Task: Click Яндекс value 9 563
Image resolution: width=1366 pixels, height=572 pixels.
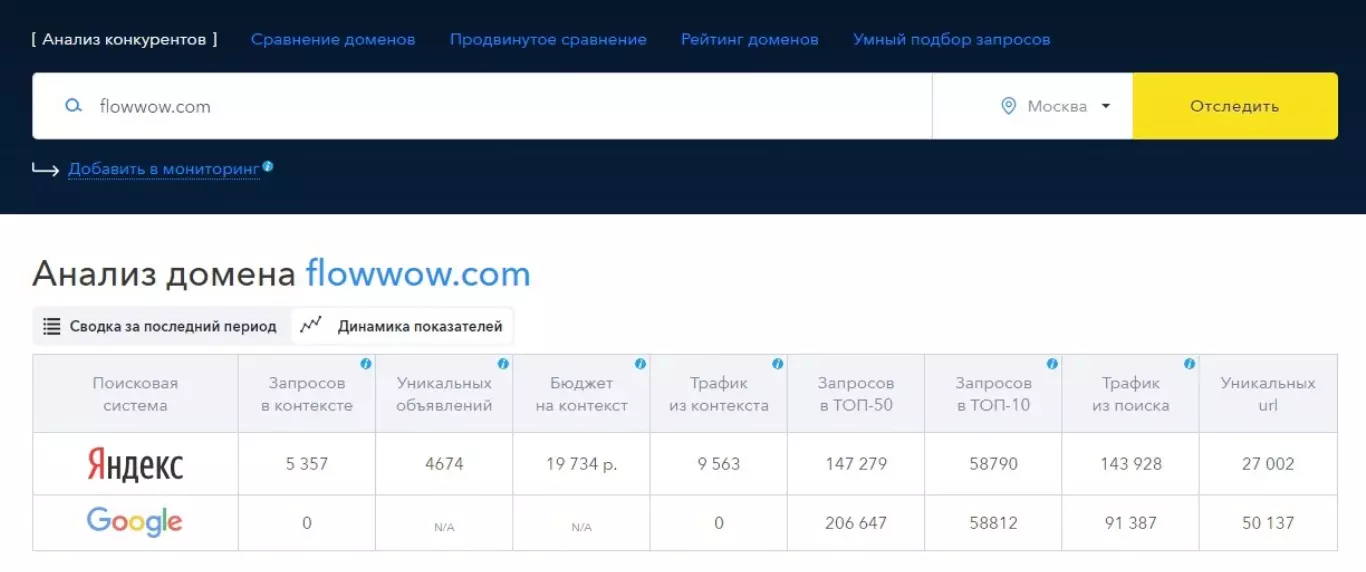Action: point(719,464)
